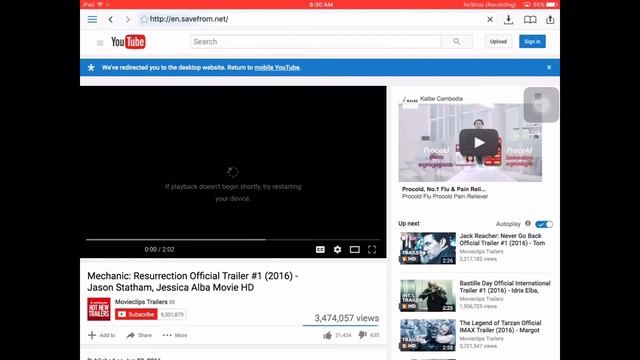The image size is (640, 360).
Task: Show Autoplay info icon
Action: click(528, 223)
